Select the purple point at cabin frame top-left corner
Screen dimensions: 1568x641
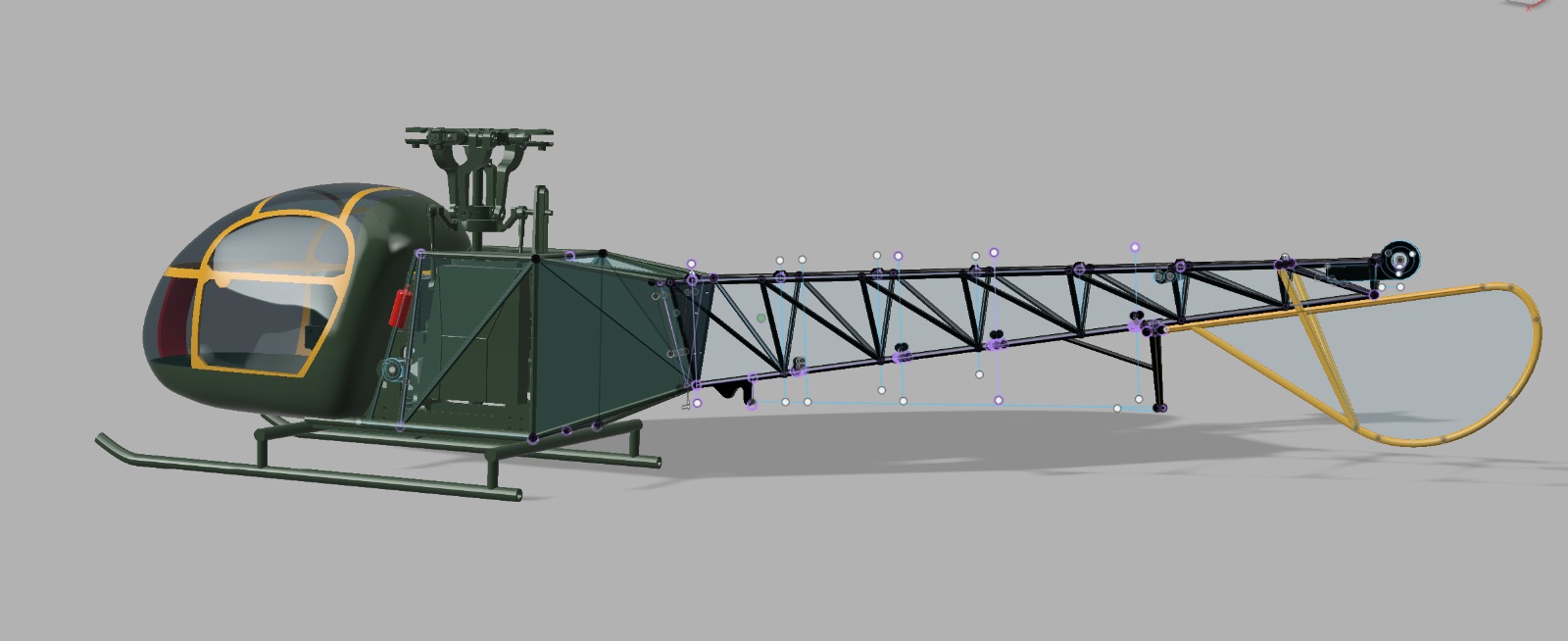(x=421, y=253)
